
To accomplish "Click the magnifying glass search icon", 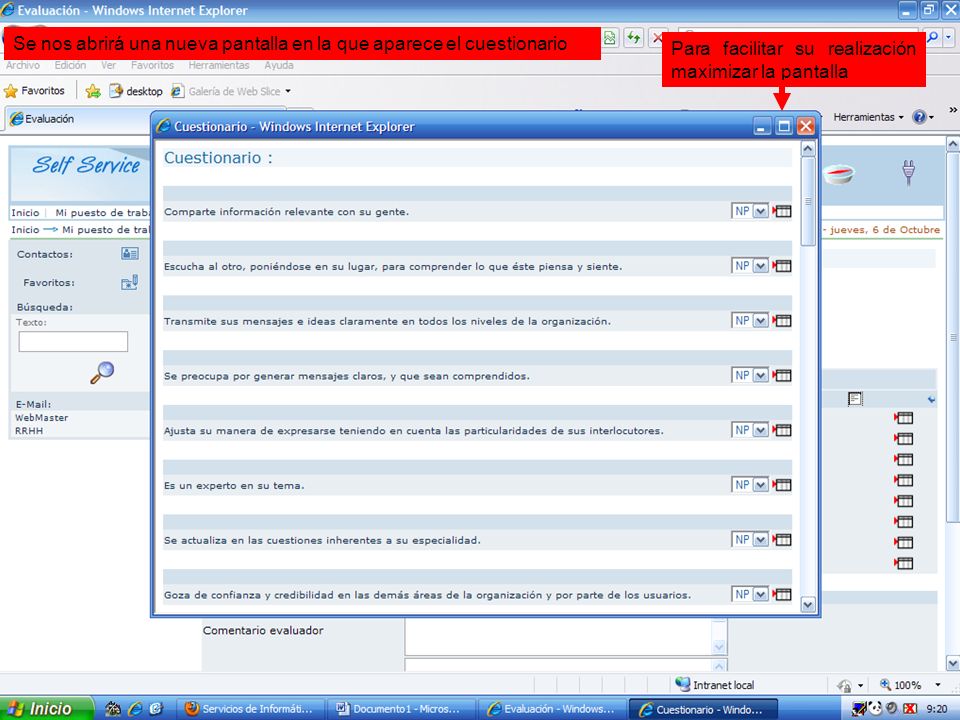I will pyautogui.click(x=102, y=372).
